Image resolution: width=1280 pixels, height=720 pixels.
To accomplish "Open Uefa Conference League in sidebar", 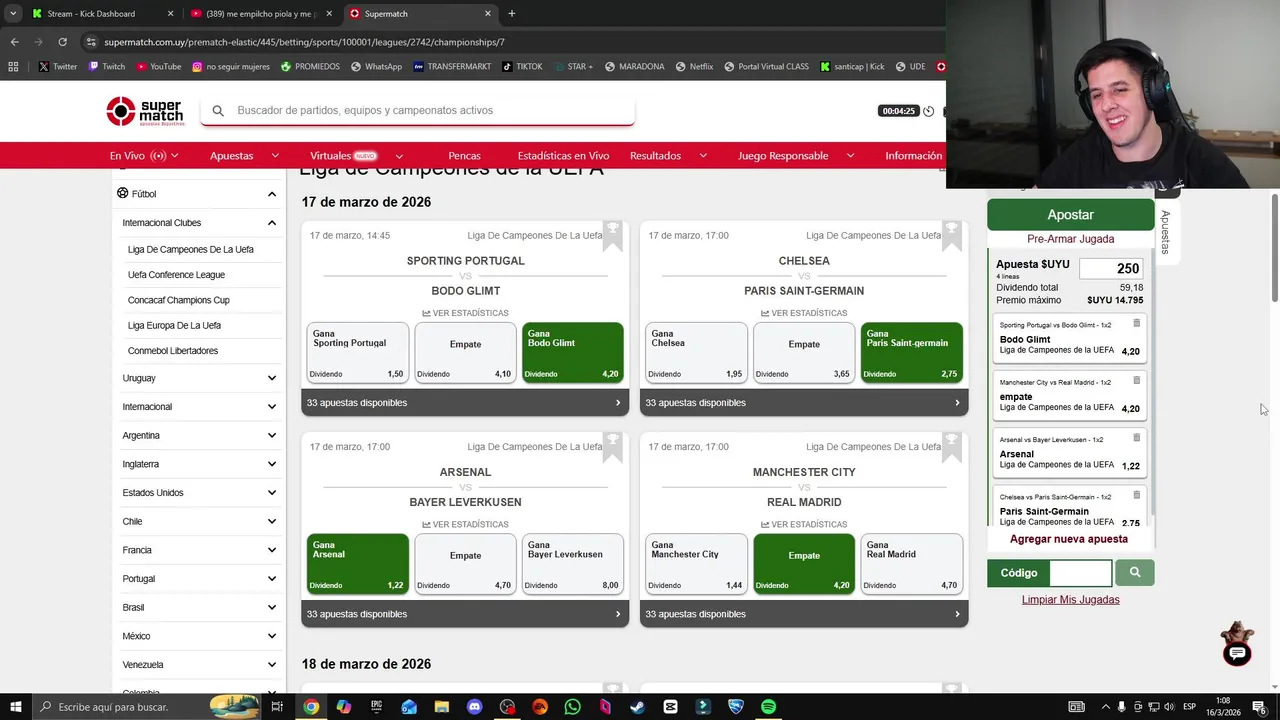I will coord(176,275).
